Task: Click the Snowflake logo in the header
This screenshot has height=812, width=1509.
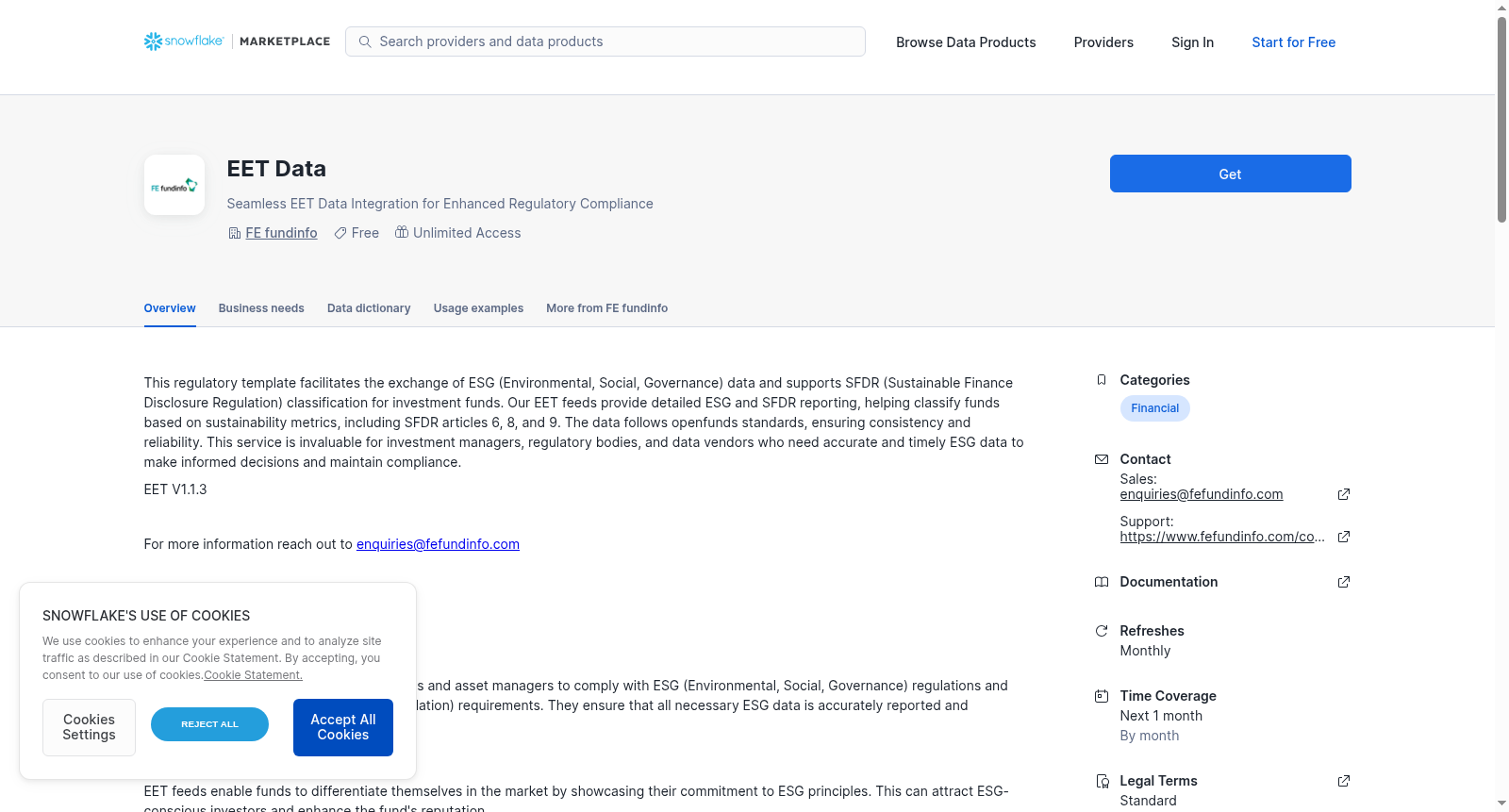Action: [x=184, y=41]
